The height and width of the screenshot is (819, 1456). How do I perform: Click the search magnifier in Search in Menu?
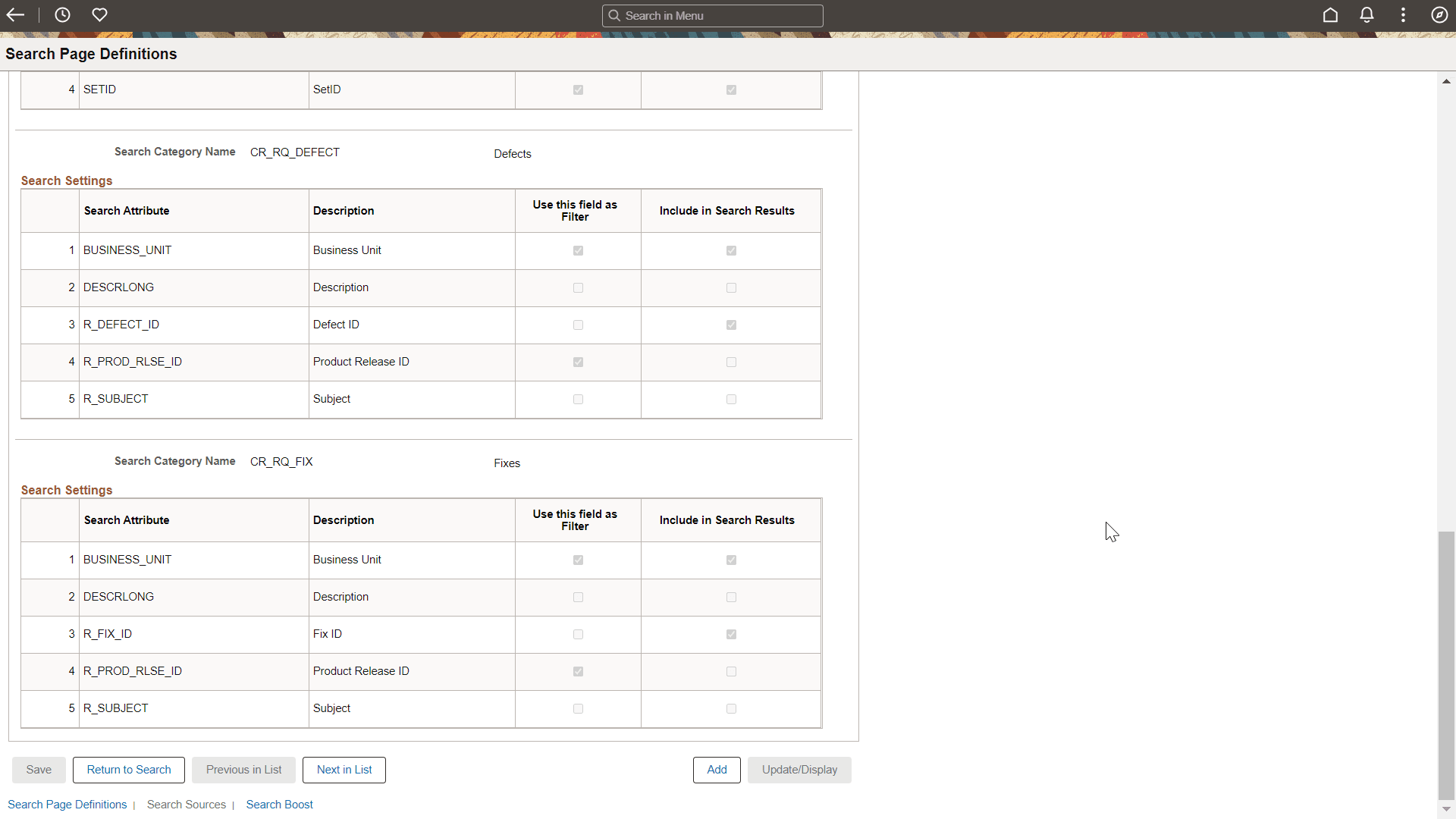coord(615,15)
